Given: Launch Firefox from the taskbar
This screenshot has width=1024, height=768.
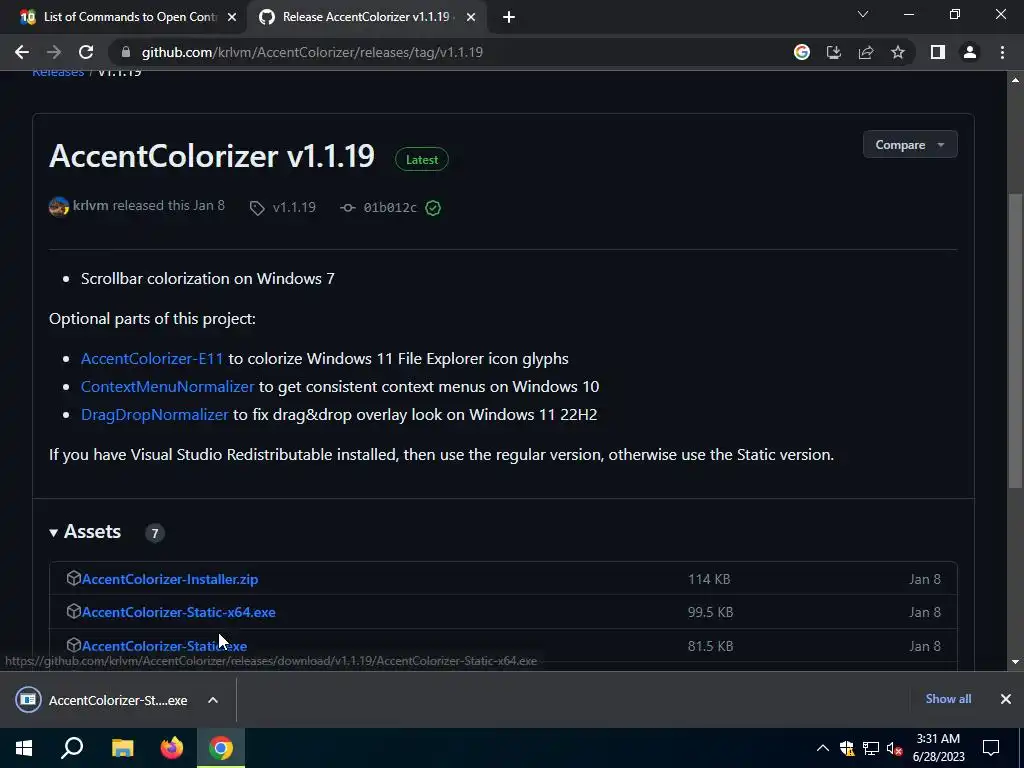Looking at the screenshot, I should 172,748.
